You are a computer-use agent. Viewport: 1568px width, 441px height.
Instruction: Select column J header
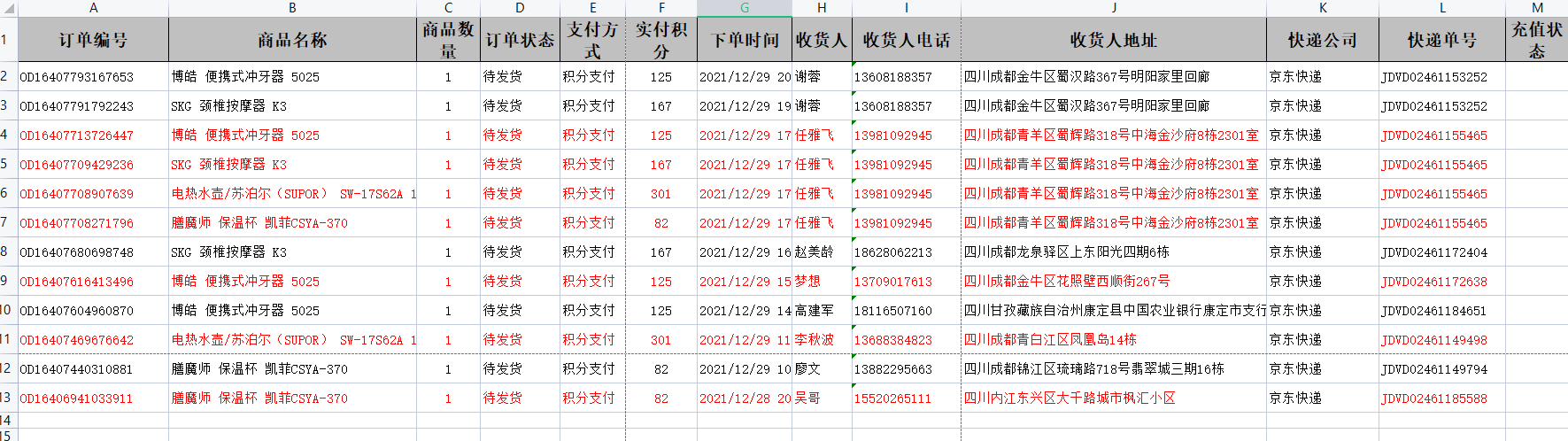[1114, 8]
